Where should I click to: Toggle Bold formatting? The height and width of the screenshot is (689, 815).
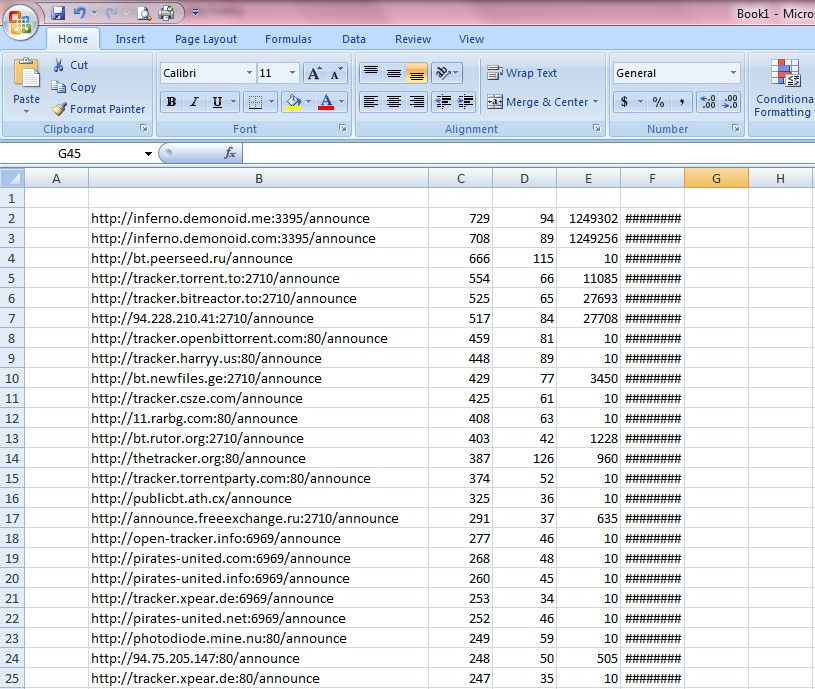coord(172,102)
